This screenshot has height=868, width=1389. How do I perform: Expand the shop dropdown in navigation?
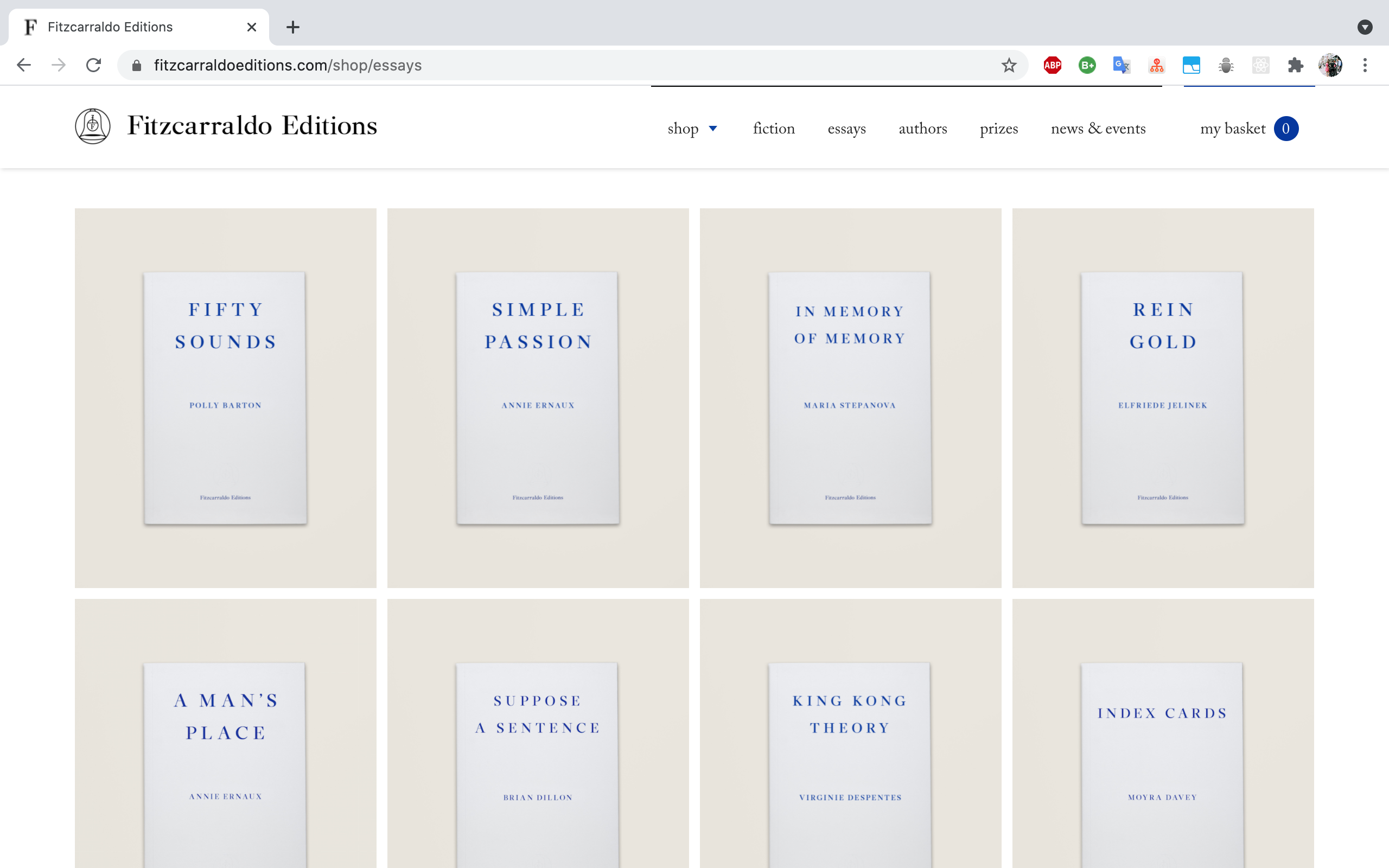(693, 129)
